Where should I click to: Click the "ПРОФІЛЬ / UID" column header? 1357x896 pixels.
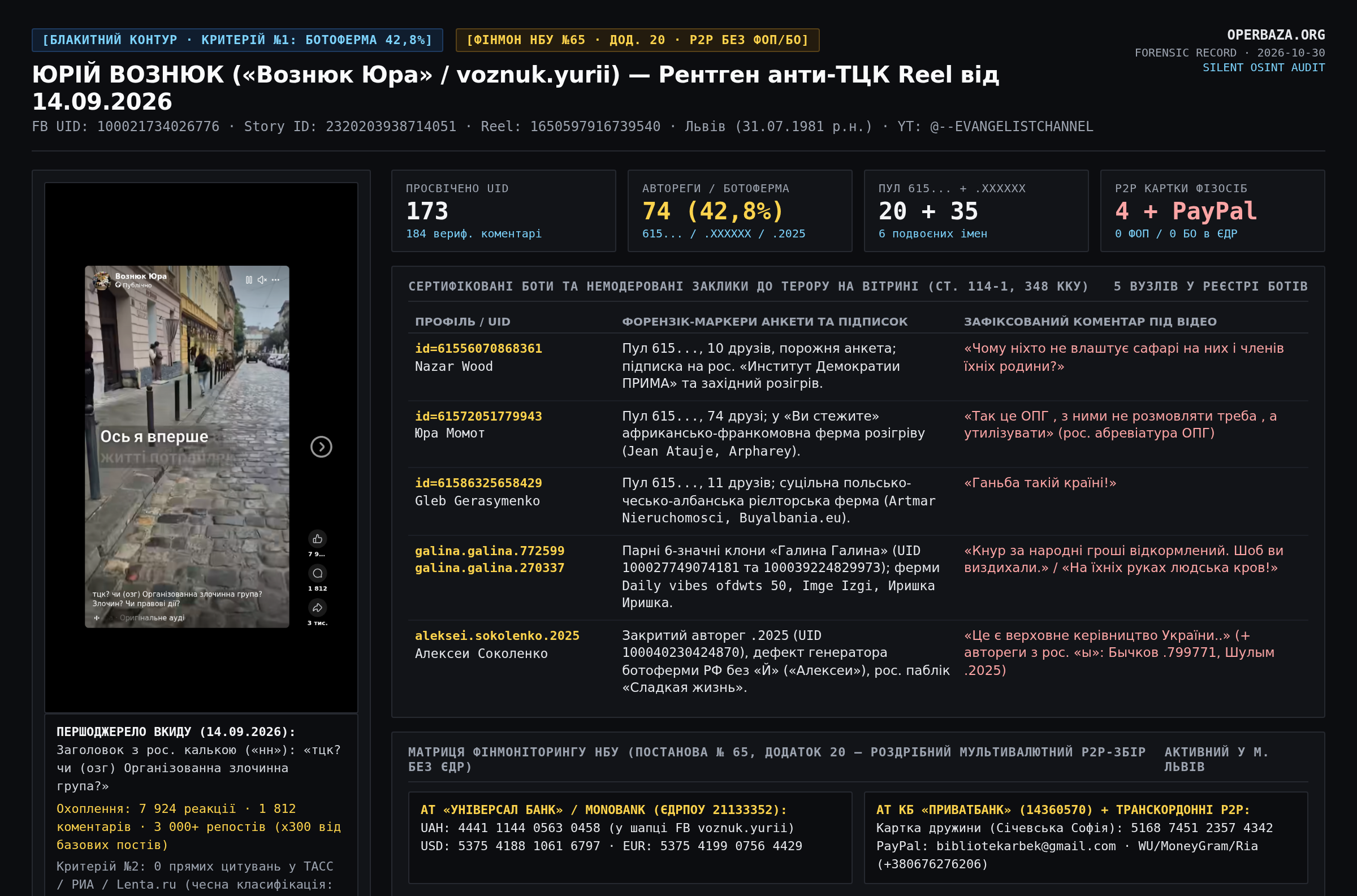463,322
